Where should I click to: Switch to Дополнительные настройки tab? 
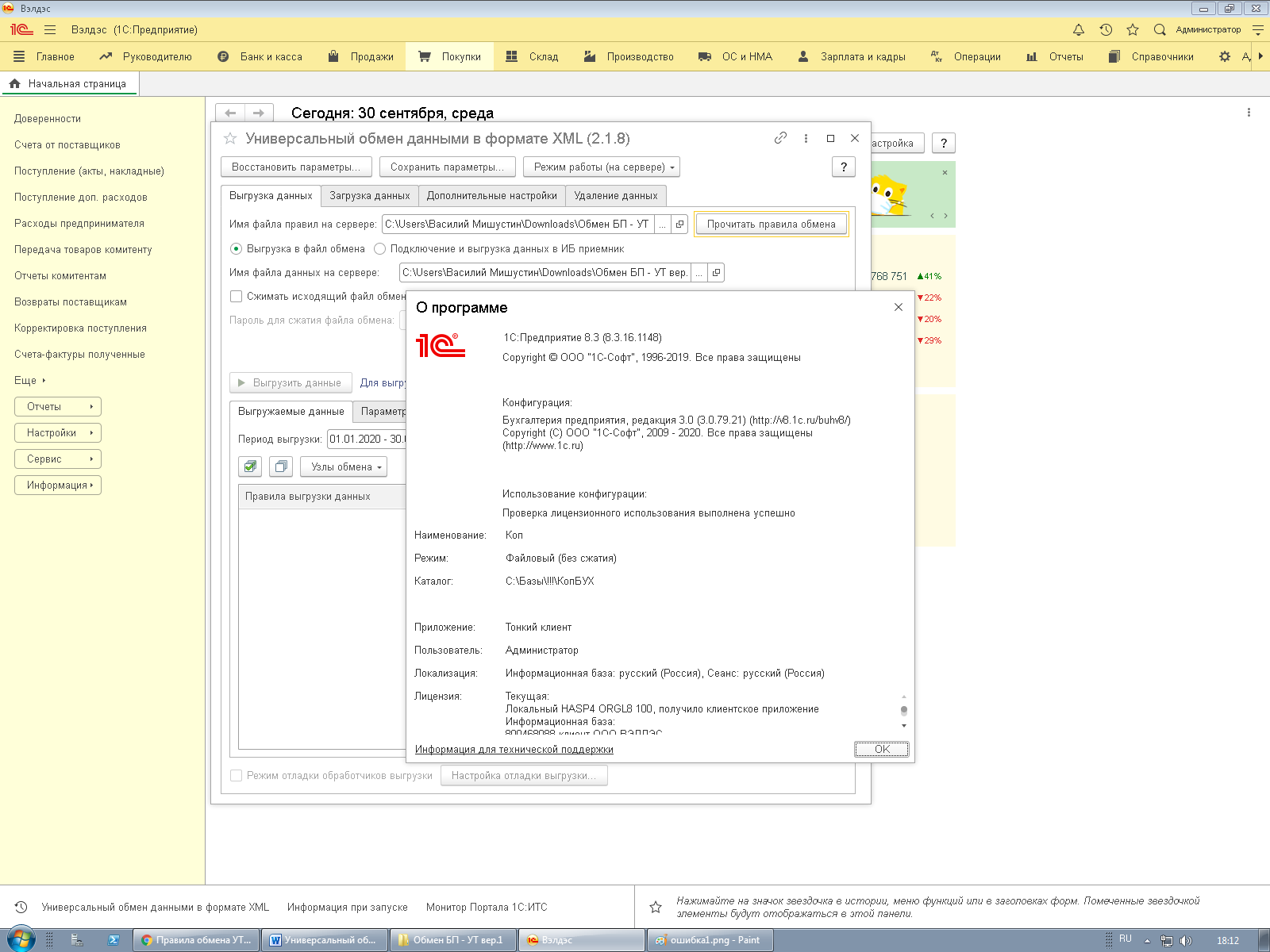click(492, 195)
